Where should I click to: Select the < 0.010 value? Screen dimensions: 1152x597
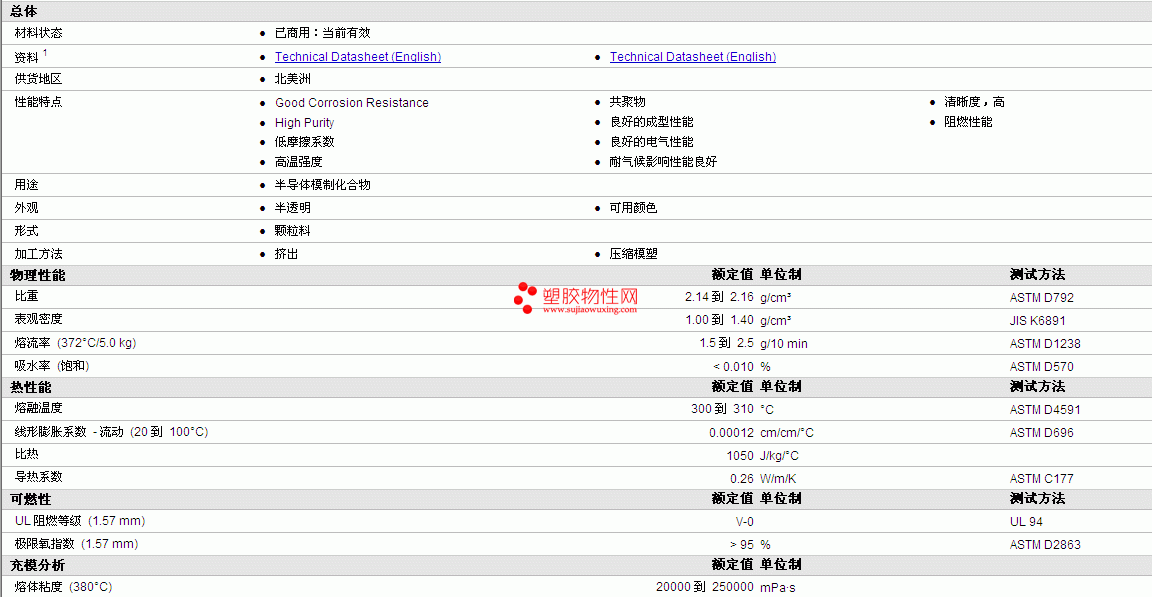(x=733, y=366)
